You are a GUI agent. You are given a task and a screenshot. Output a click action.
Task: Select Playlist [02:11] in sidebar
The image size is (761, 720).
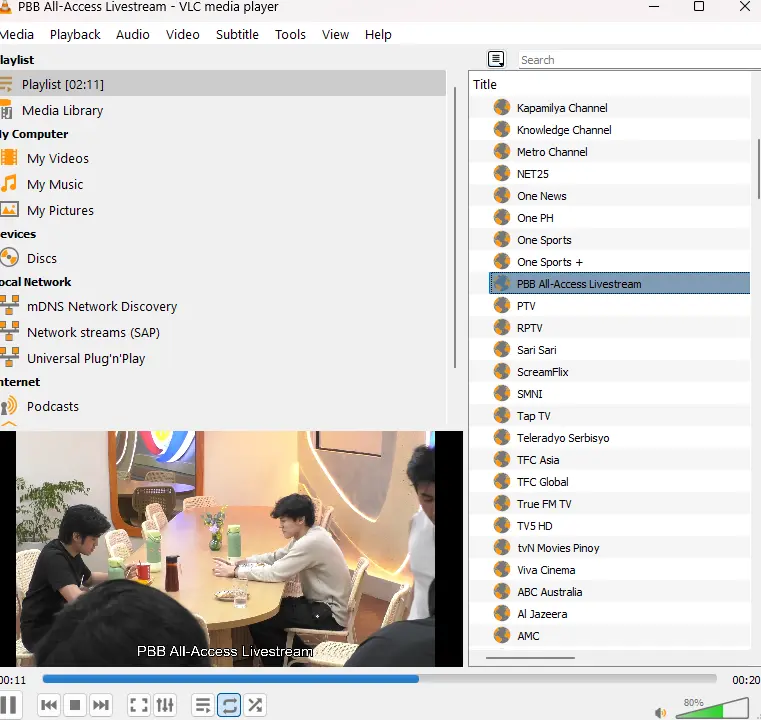pyautogui.click(x=223, y=84)
